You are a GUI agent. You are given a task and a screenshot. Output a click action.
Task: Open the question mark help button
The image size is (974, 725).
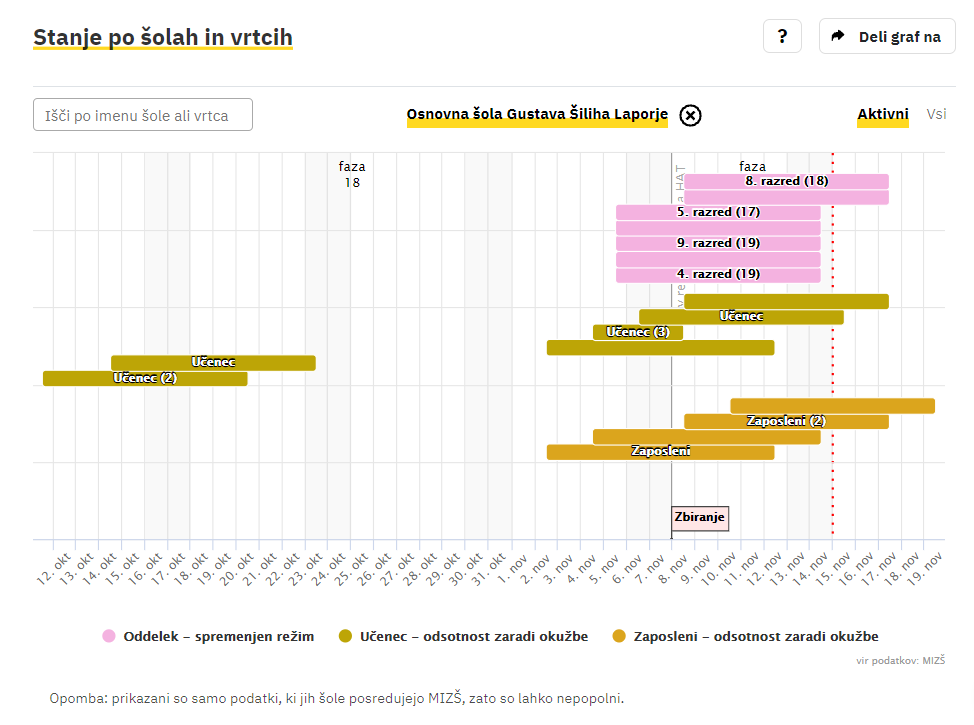point(782,37)
